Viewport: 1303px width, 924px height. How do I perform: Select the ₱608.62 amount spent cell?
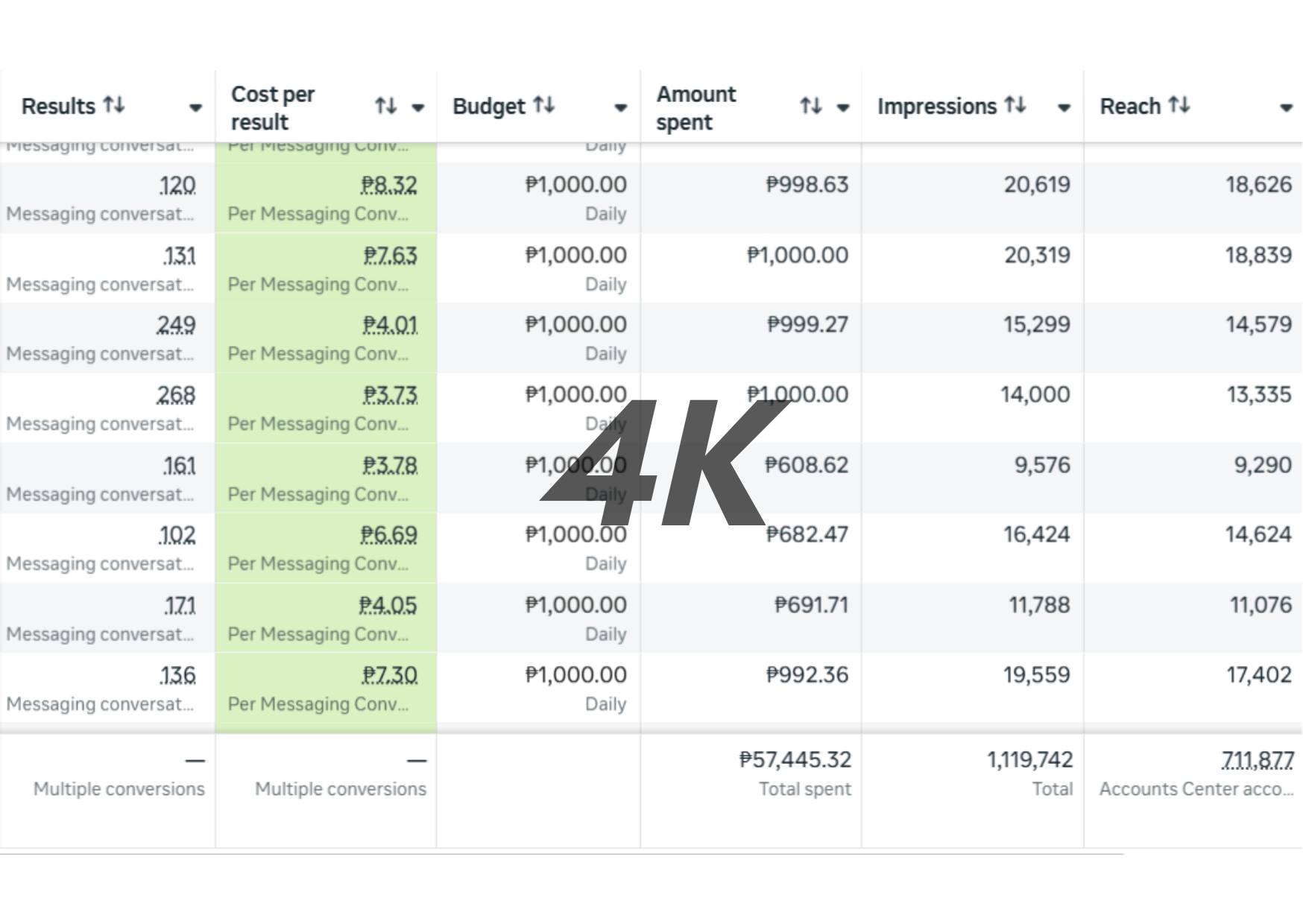807,465
